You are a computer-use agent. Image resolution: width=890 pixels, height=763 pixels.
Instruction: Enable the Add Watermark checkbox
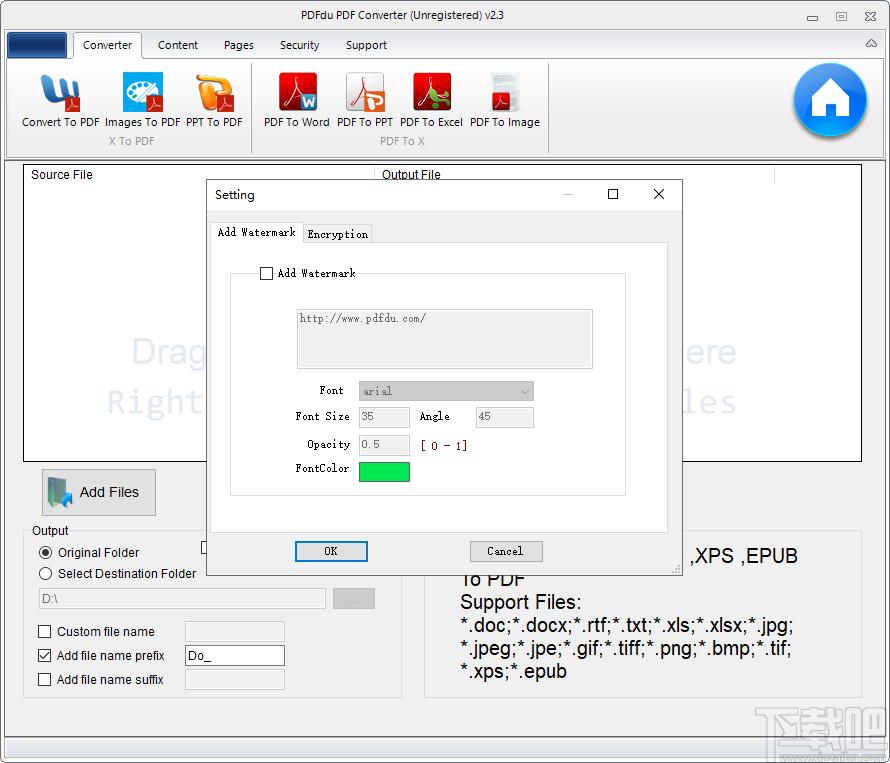point(266,273)
